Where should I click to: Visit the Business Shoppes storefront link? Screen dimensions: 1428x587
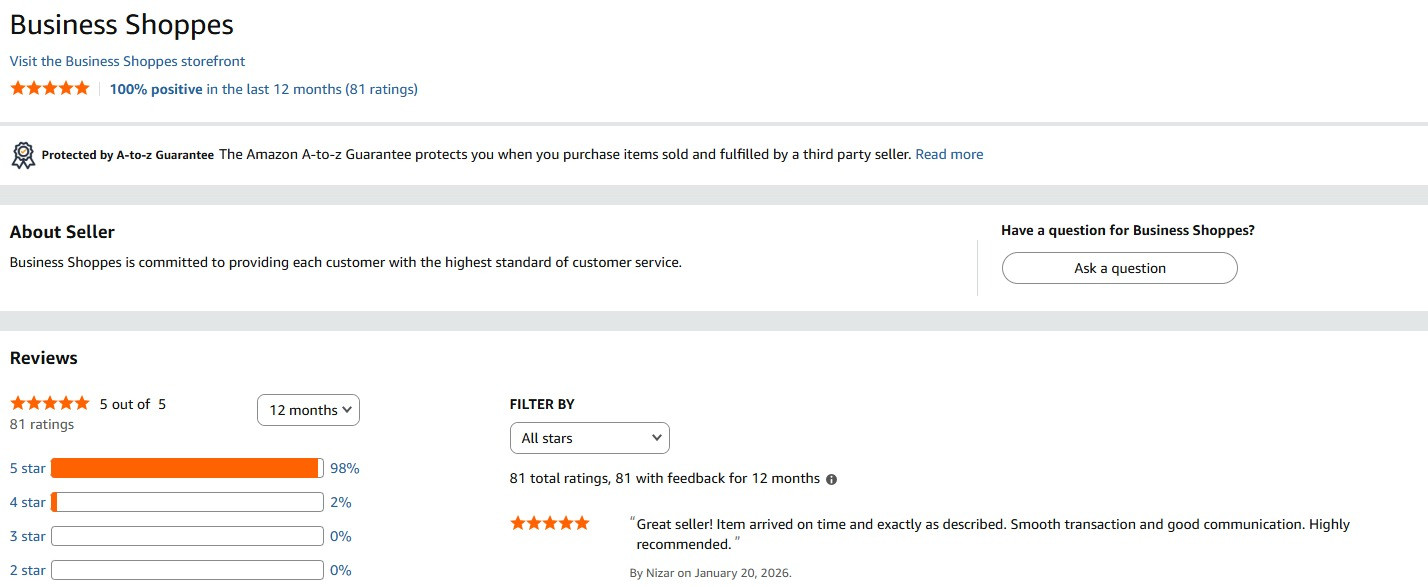127,61
